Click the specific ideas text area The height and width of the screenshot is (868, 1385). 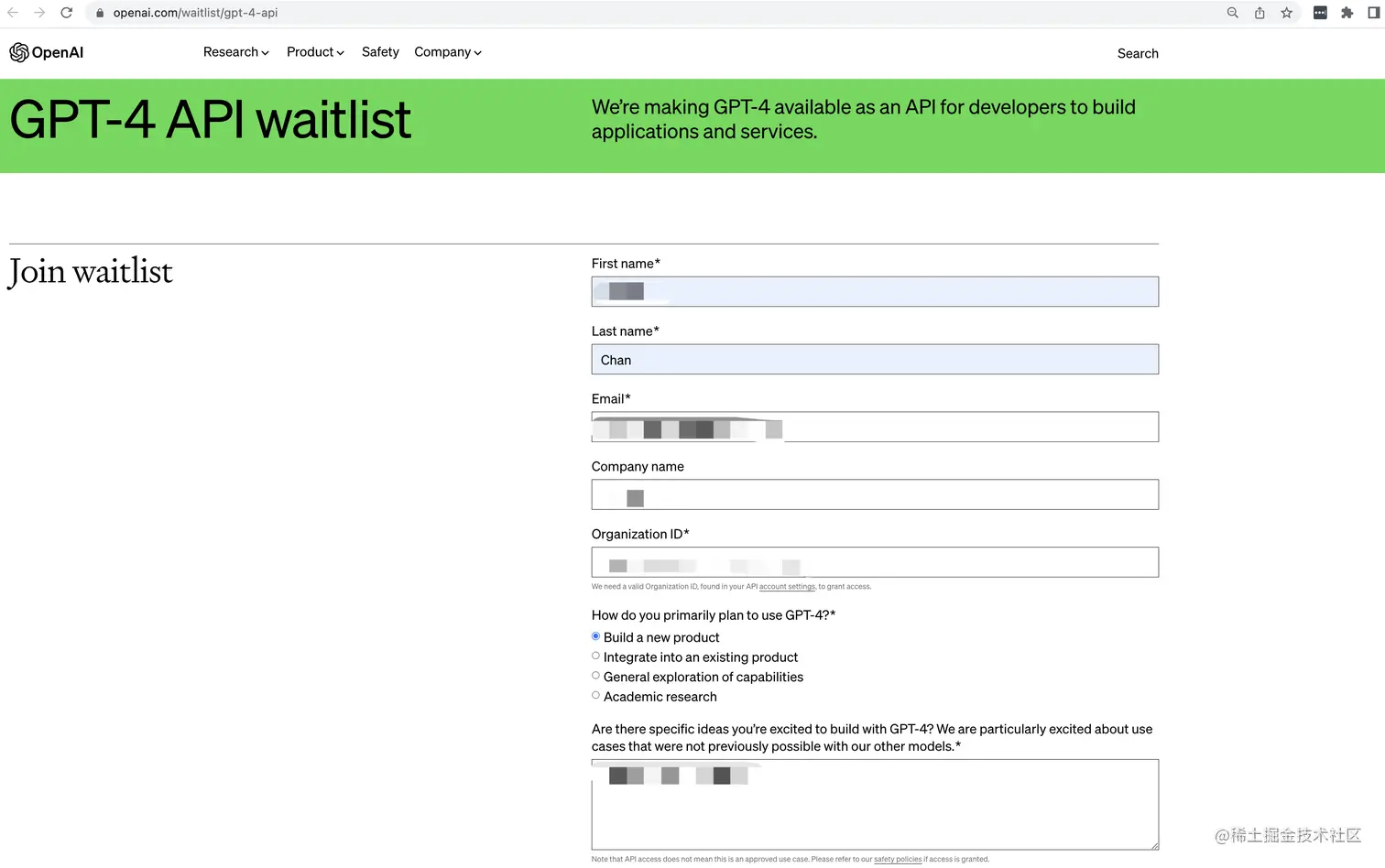point(875,805)
